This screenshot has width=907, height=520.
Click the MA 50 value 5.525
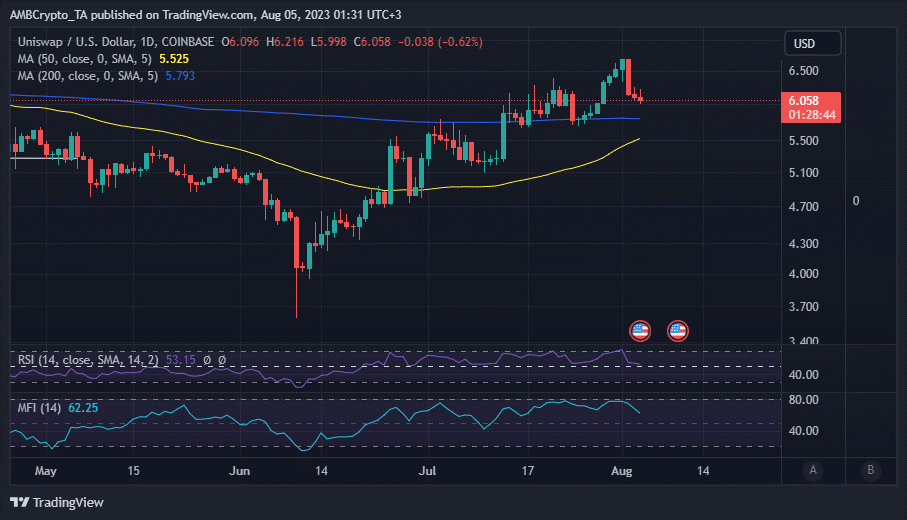[174, 59]
